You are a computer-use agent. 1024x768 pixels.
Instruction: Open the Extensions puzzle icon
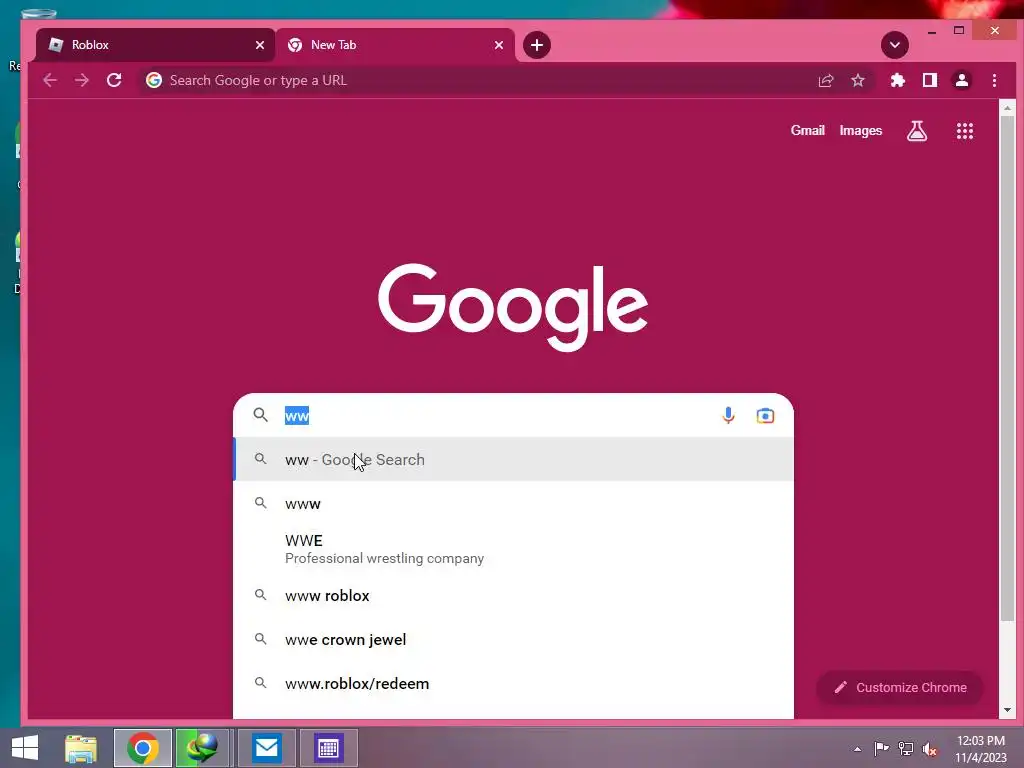898,80
